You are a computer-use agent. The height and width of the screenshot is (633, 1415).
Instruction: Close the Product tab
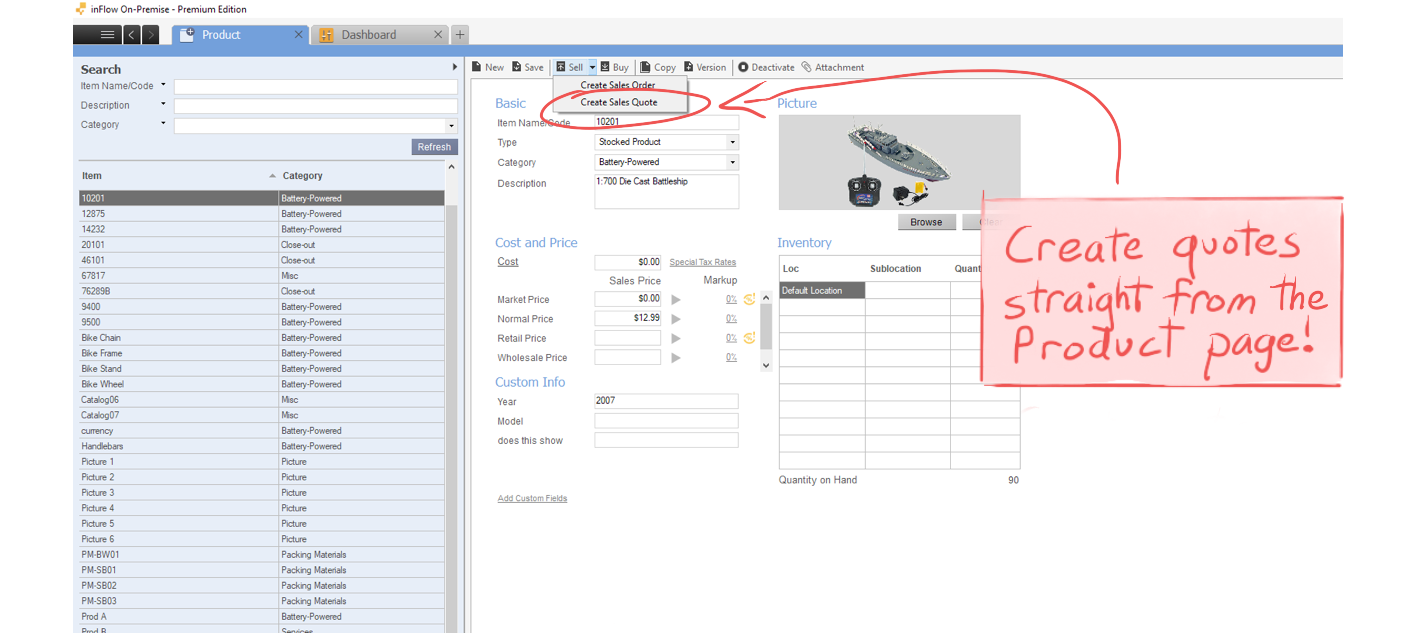pos(298,35)
